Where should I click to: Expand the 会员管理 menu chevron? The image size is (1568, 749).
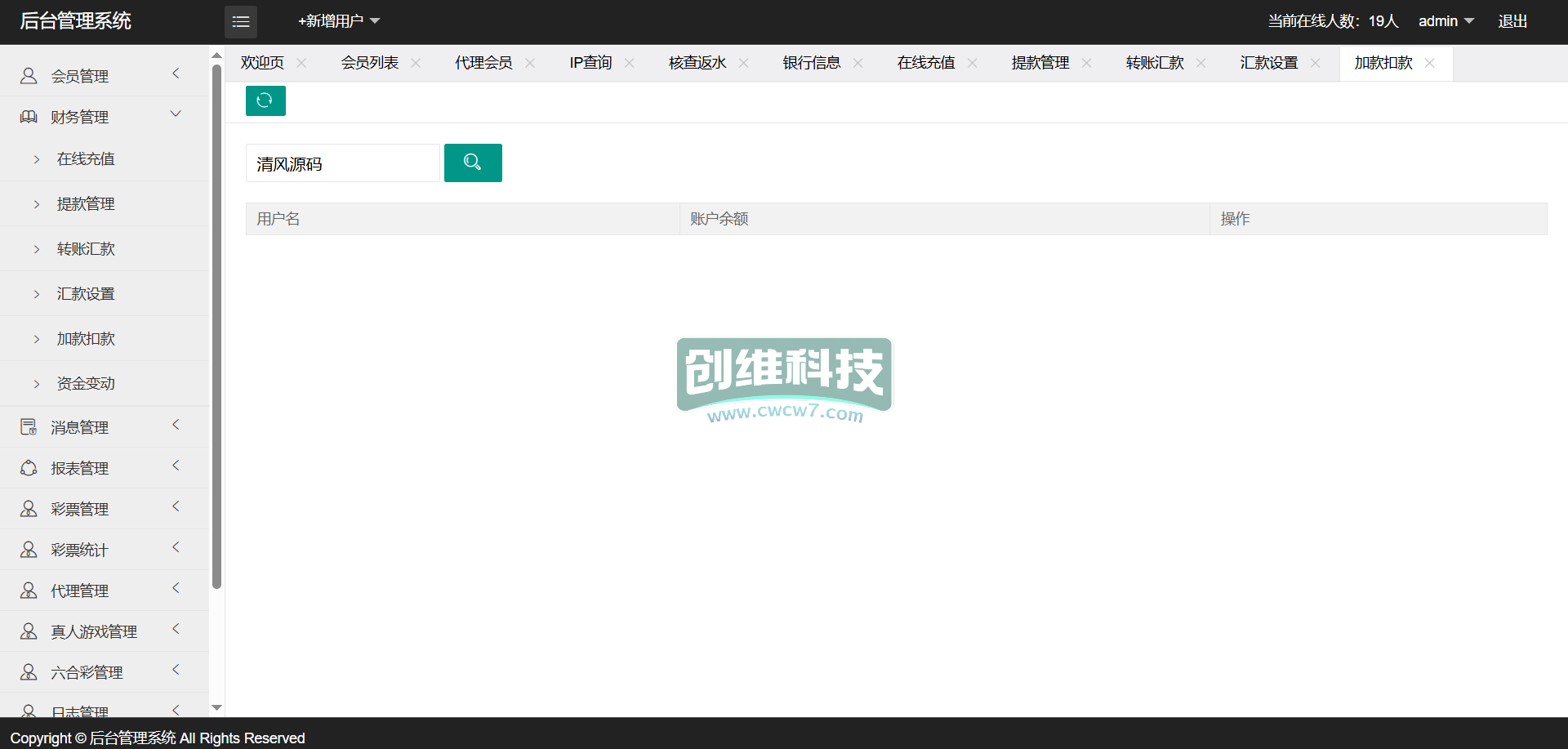point(176,74)
